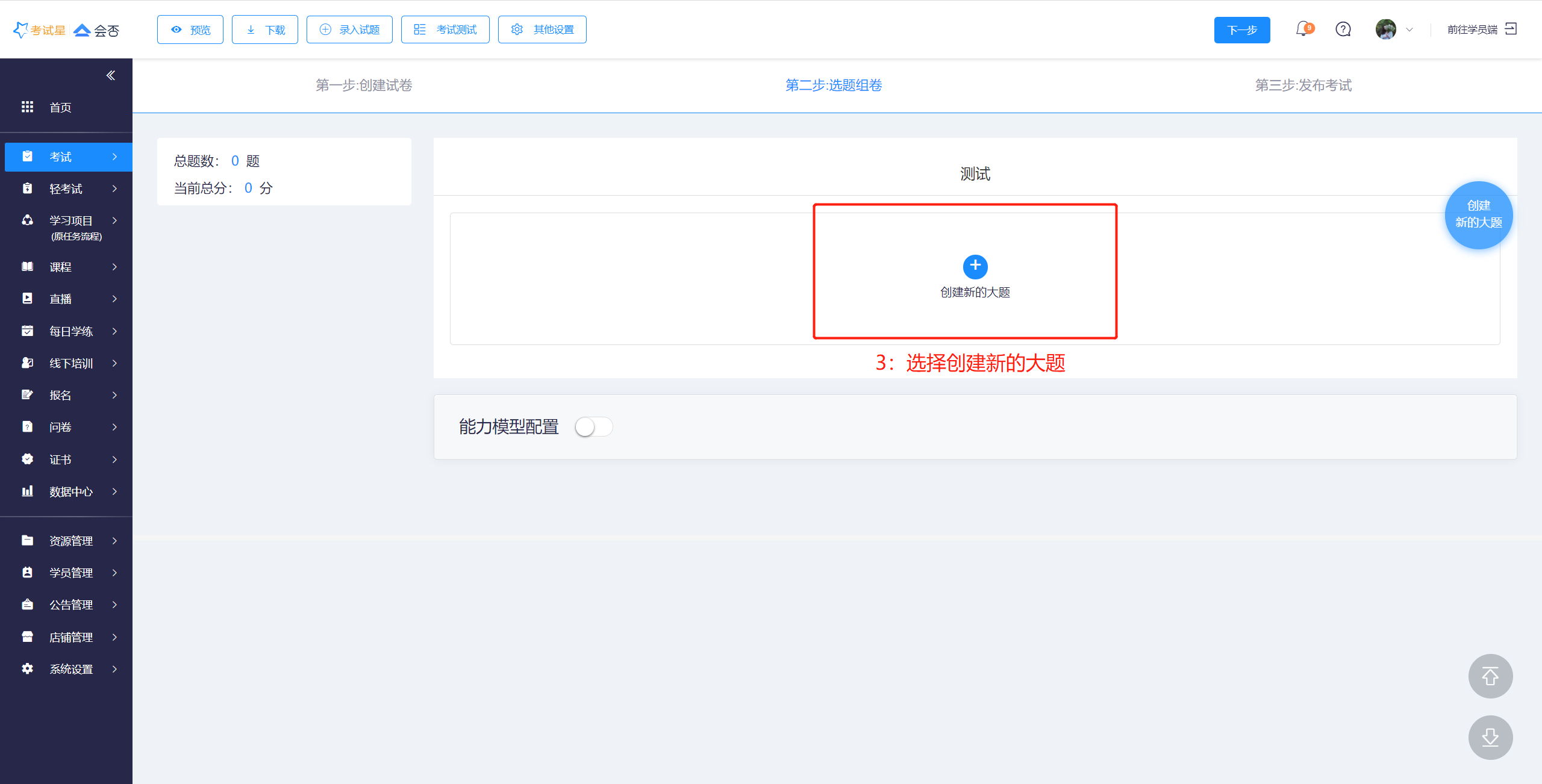Click the blue plus create icon
The width and height of the screenshot is (1542, 784).
975,266
